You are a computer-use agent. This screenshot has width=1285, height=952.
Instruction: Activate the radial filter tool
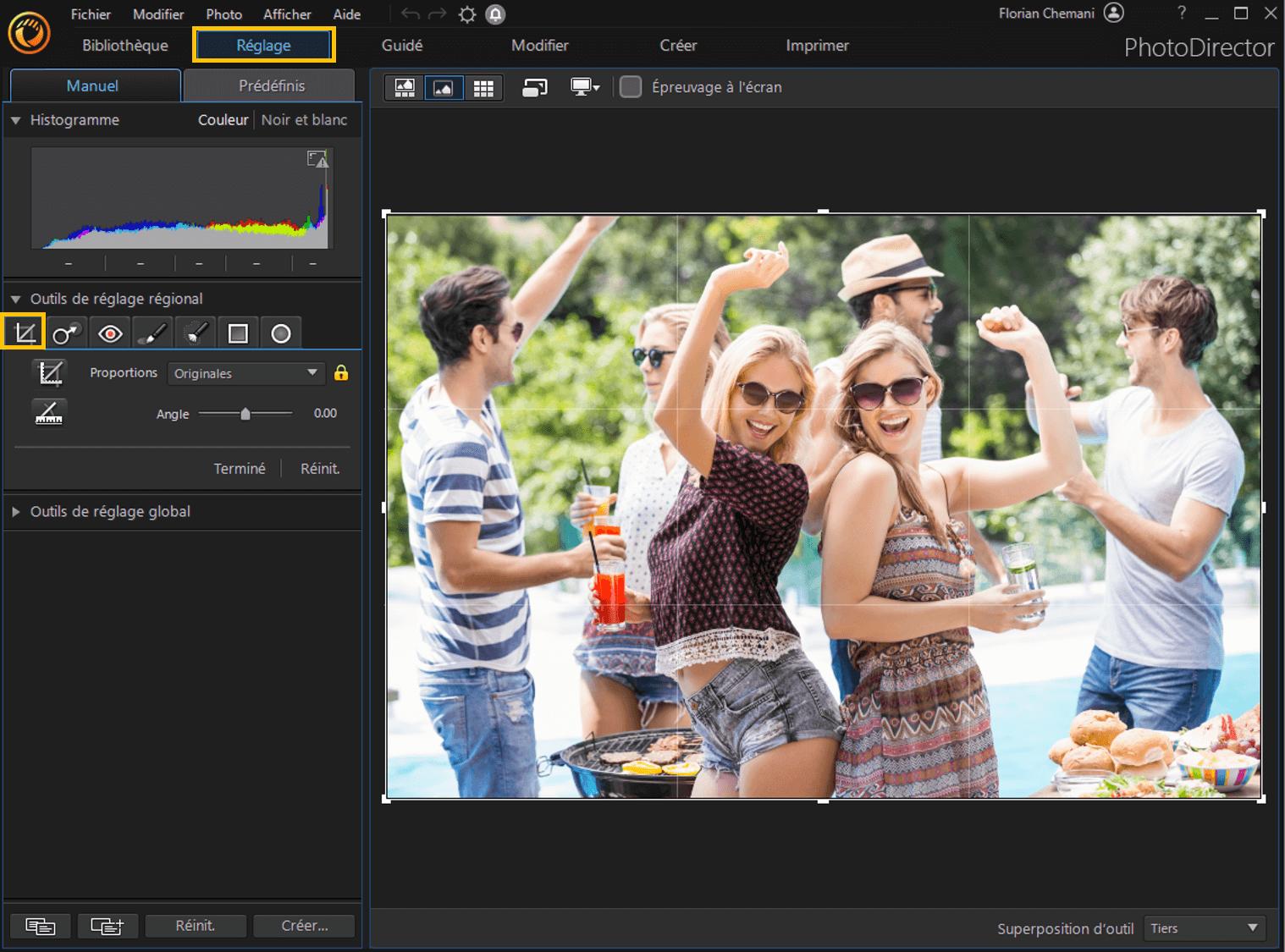click(281, 332)
